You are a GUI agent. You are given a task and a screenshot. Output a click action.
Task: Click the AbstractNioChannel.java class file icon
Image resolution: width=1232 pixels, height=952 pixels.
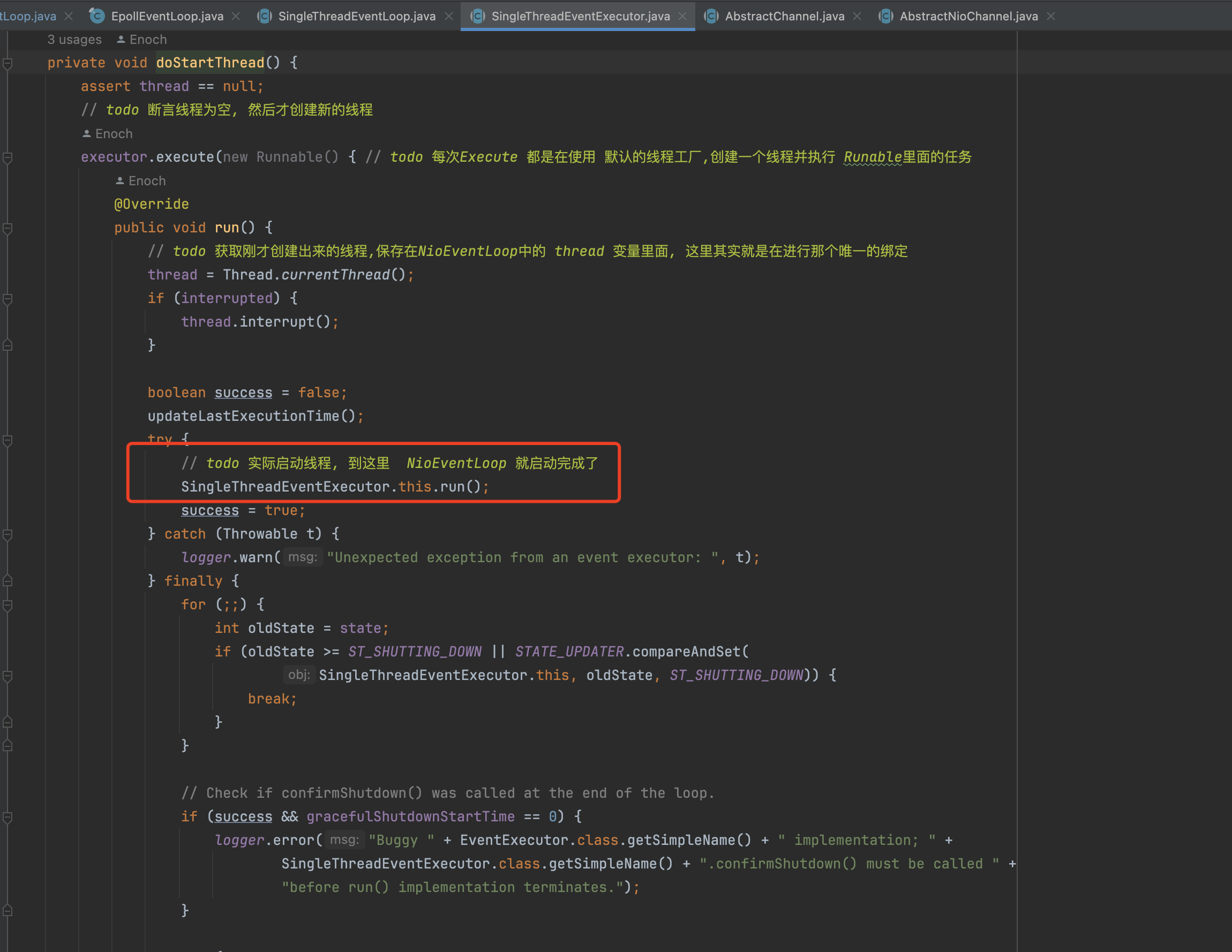click(885, 17)
